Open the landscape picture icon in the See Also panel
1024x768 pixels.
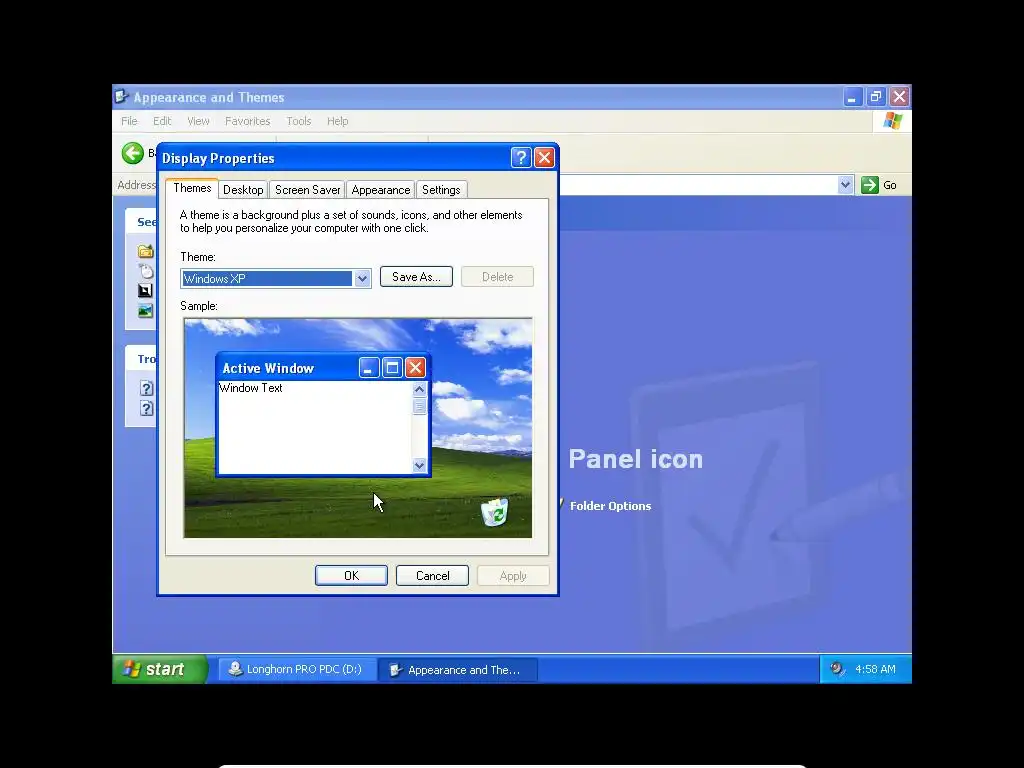[x=146, y=311]
